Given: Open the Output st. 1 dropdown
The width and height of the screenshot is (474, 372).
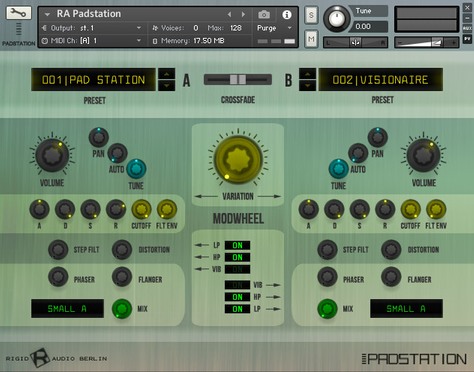Looking at the screenshot, I should tap(139, 28).
